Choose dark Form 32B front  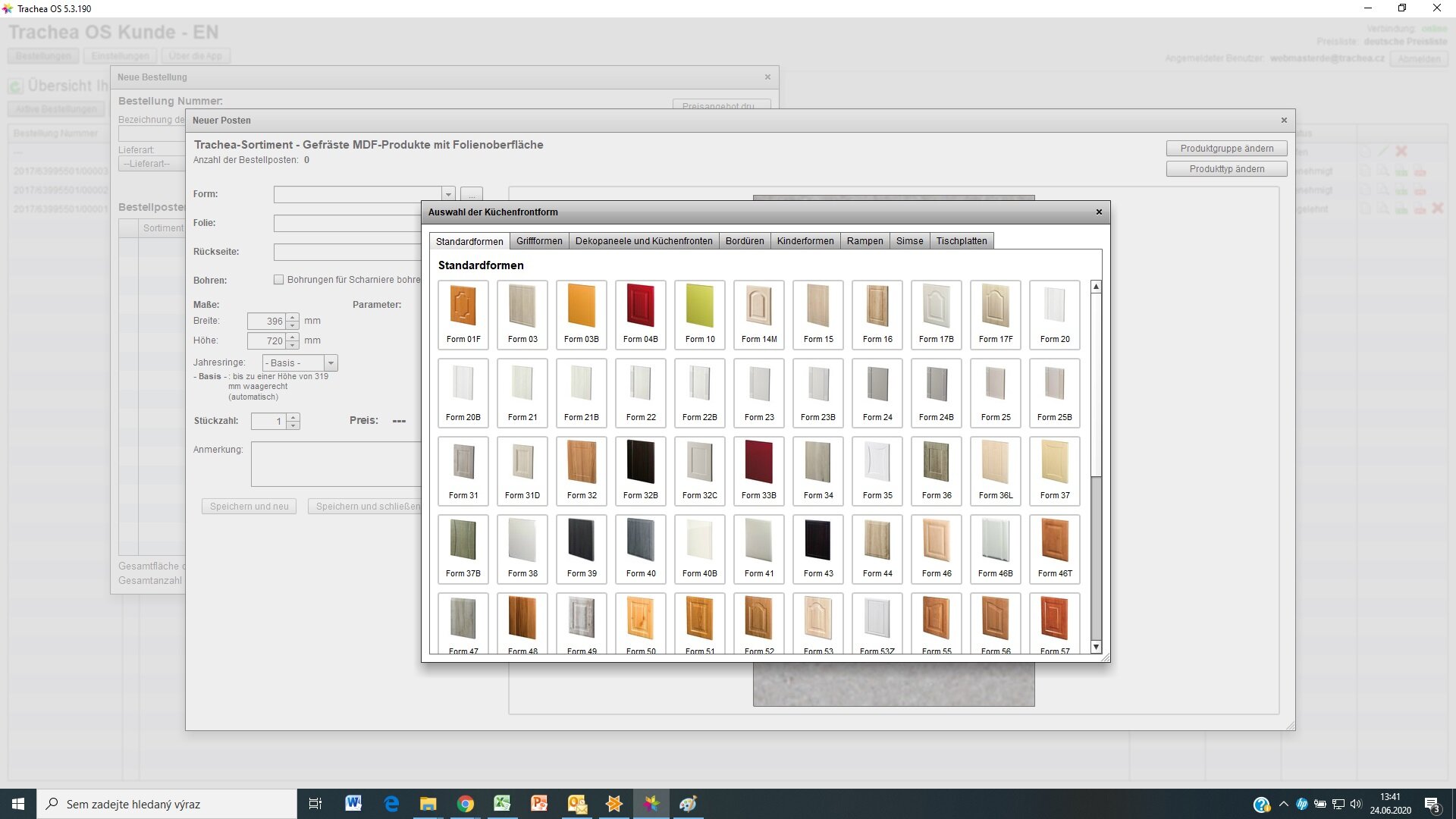click(641, 471)
